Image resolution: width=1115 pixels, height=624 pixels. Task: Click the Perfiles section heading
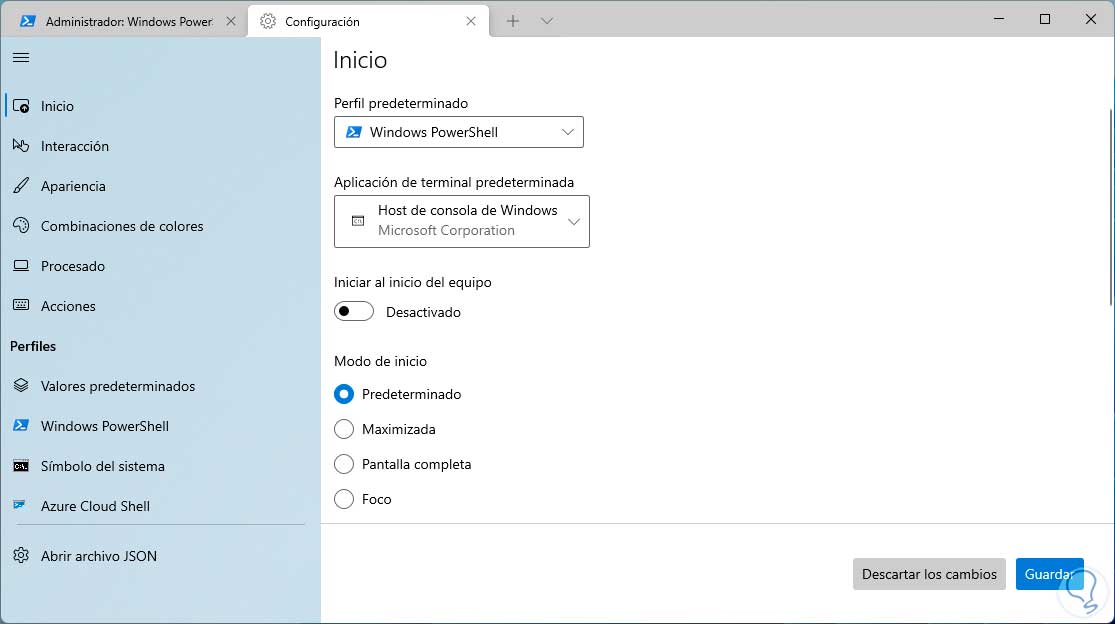click(x=33, y=346)
